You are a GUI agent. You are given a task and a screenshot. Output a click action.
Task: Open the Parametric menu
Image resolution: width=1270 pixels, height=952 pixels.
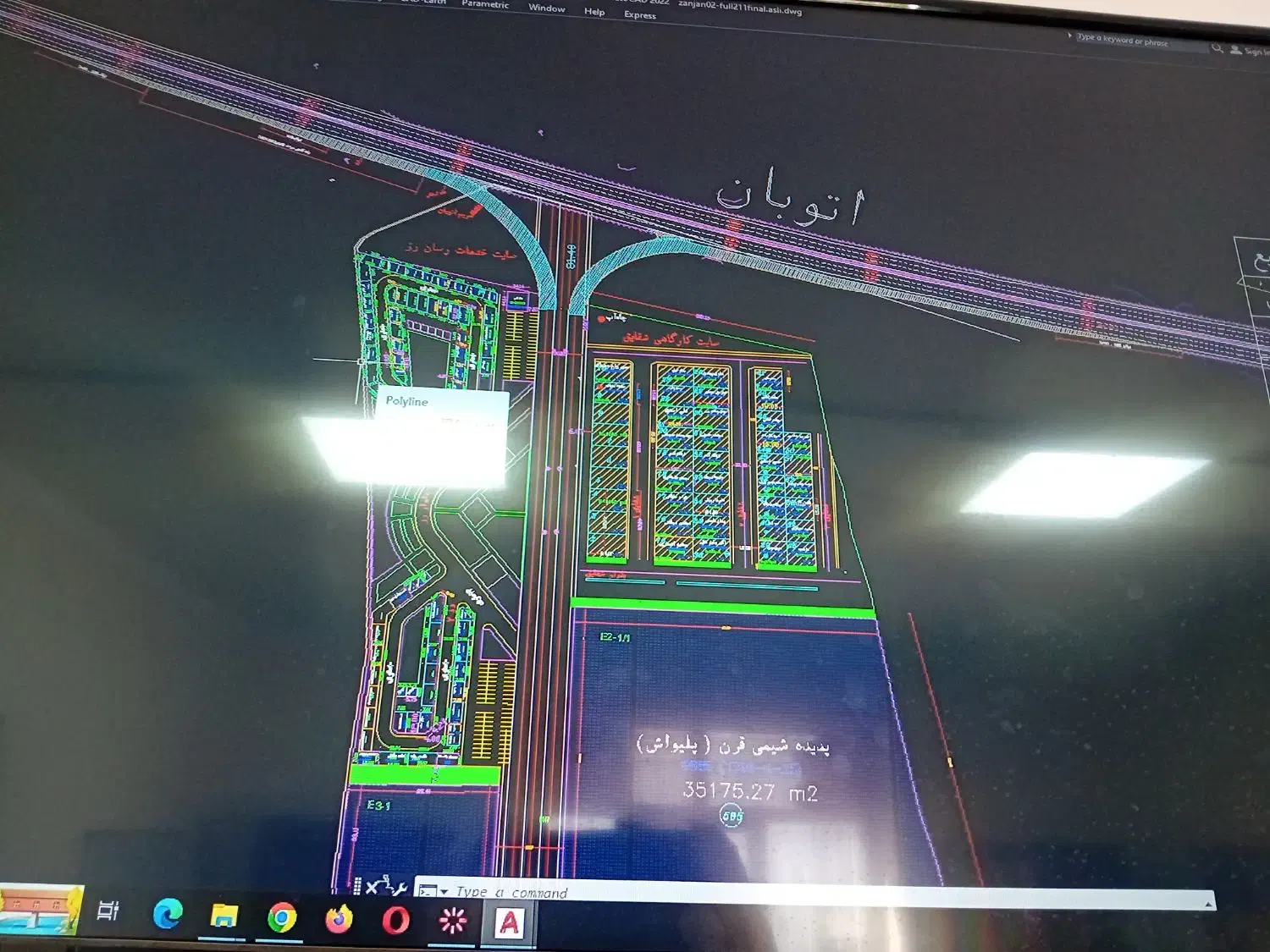pyautogui.click(x=485, y=4)
